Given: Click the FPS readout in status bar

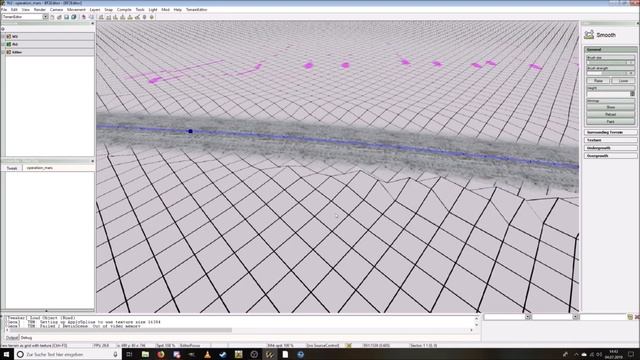Looking at the screenshot, I should tap(102, 345).
